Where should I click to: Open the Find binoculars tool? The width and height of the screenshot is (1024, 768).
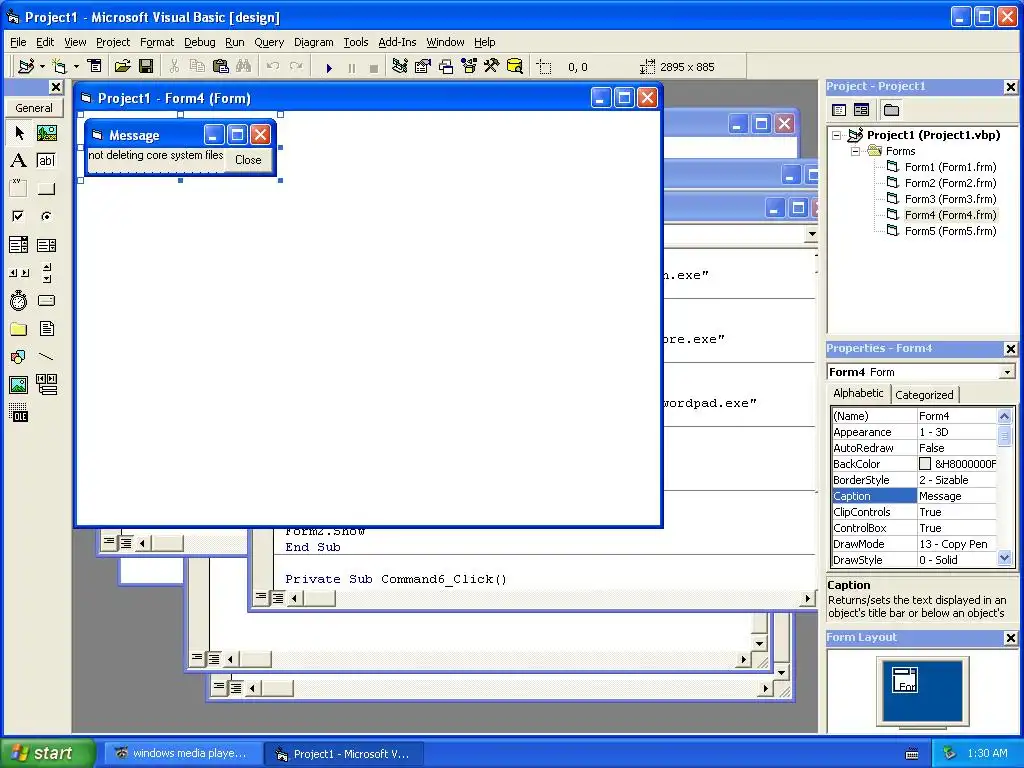click(x=244, y=67)
